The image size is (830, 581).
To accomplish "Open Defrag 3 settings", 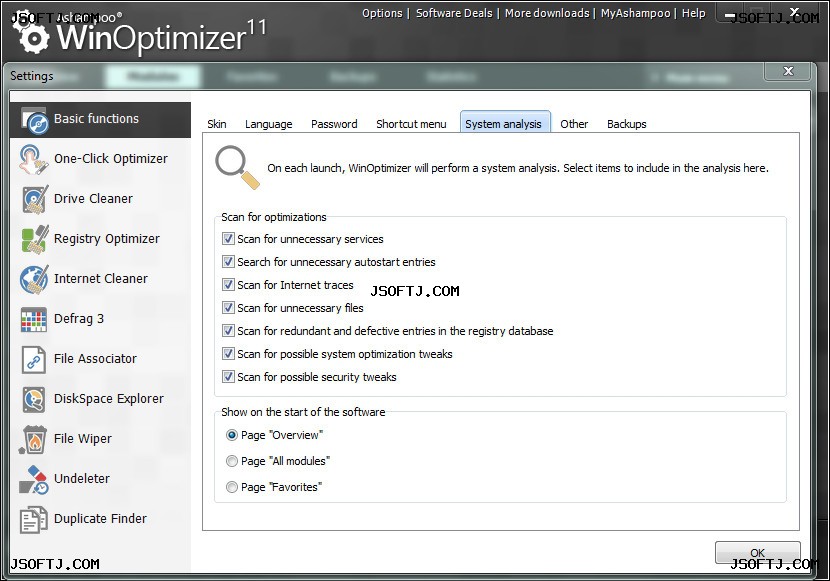I will click(x=101, y=319).
